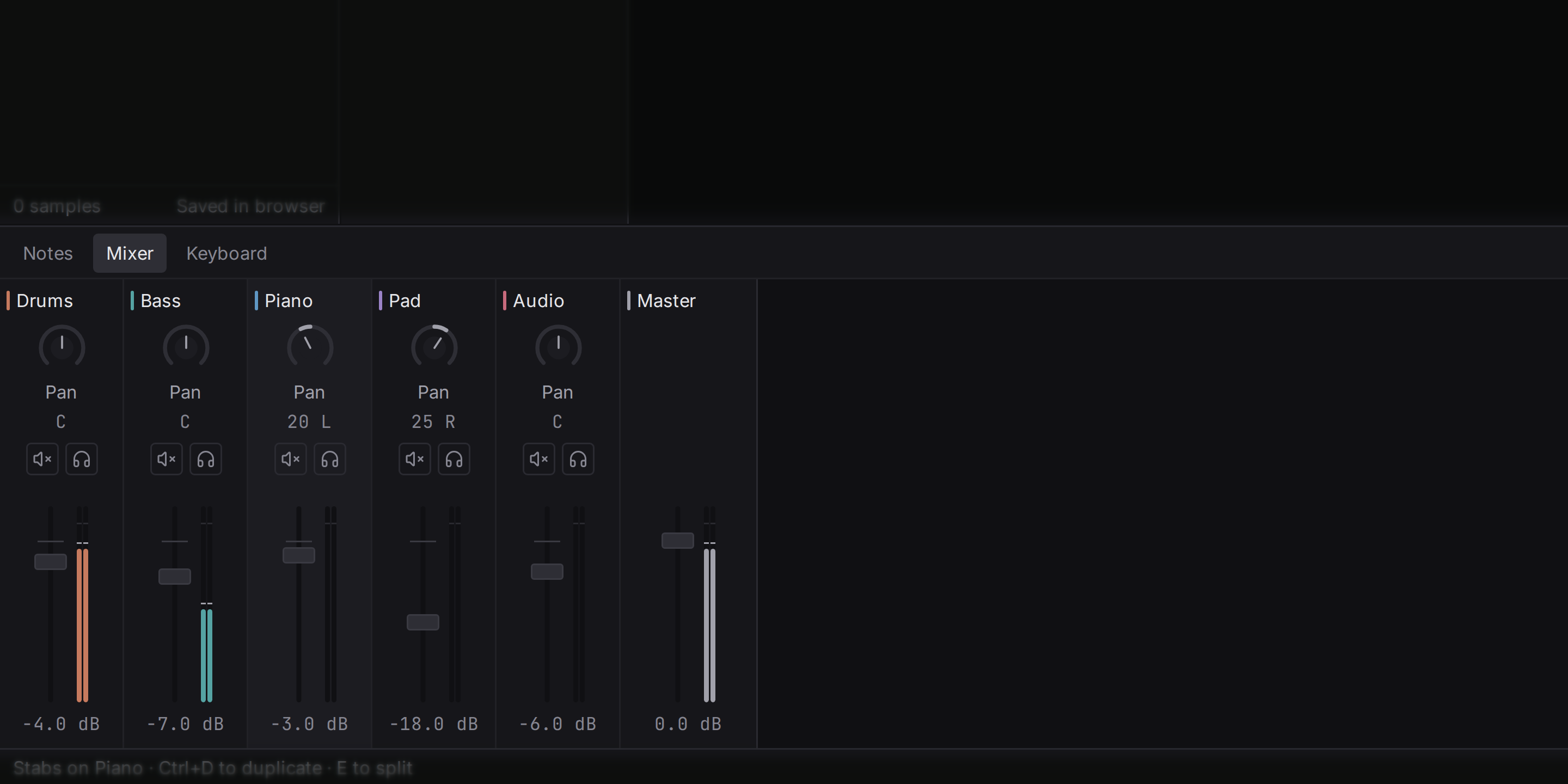1568x784 pixels.
Task: Grab the Audio volume fader handle
Action: pyautogui.click(x=547, y=572)
